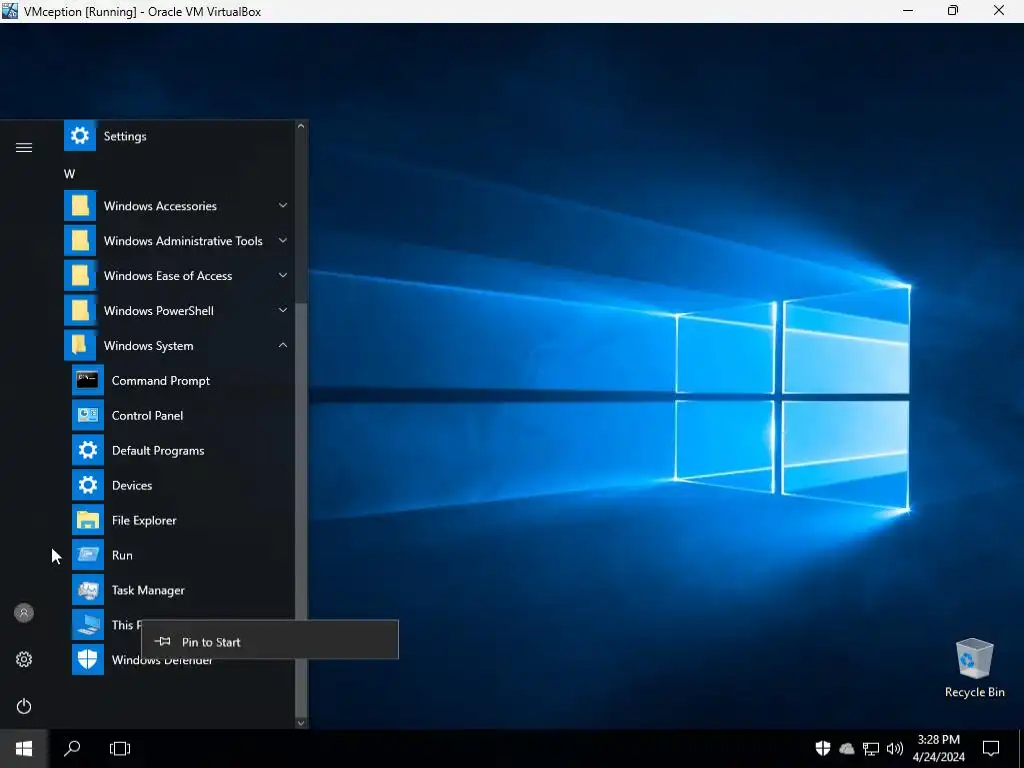Click 'Command Prompt' text
Viewport: 1024px width, 768px height.
(x=161, y=381)
